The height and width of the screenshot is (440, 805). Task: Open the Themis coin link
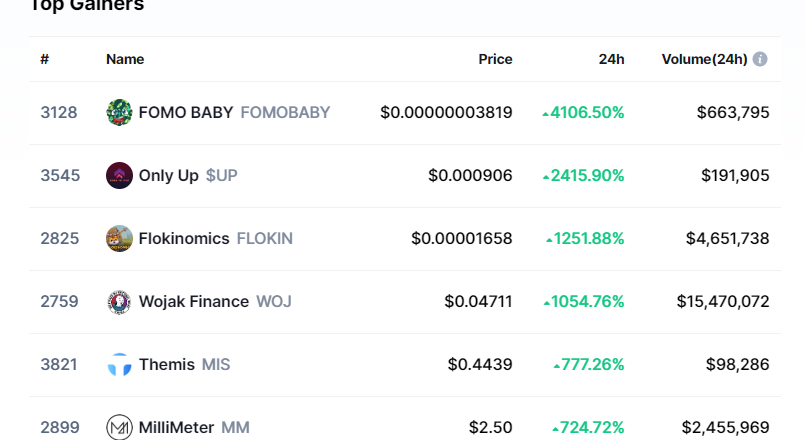tap(167, 365)
